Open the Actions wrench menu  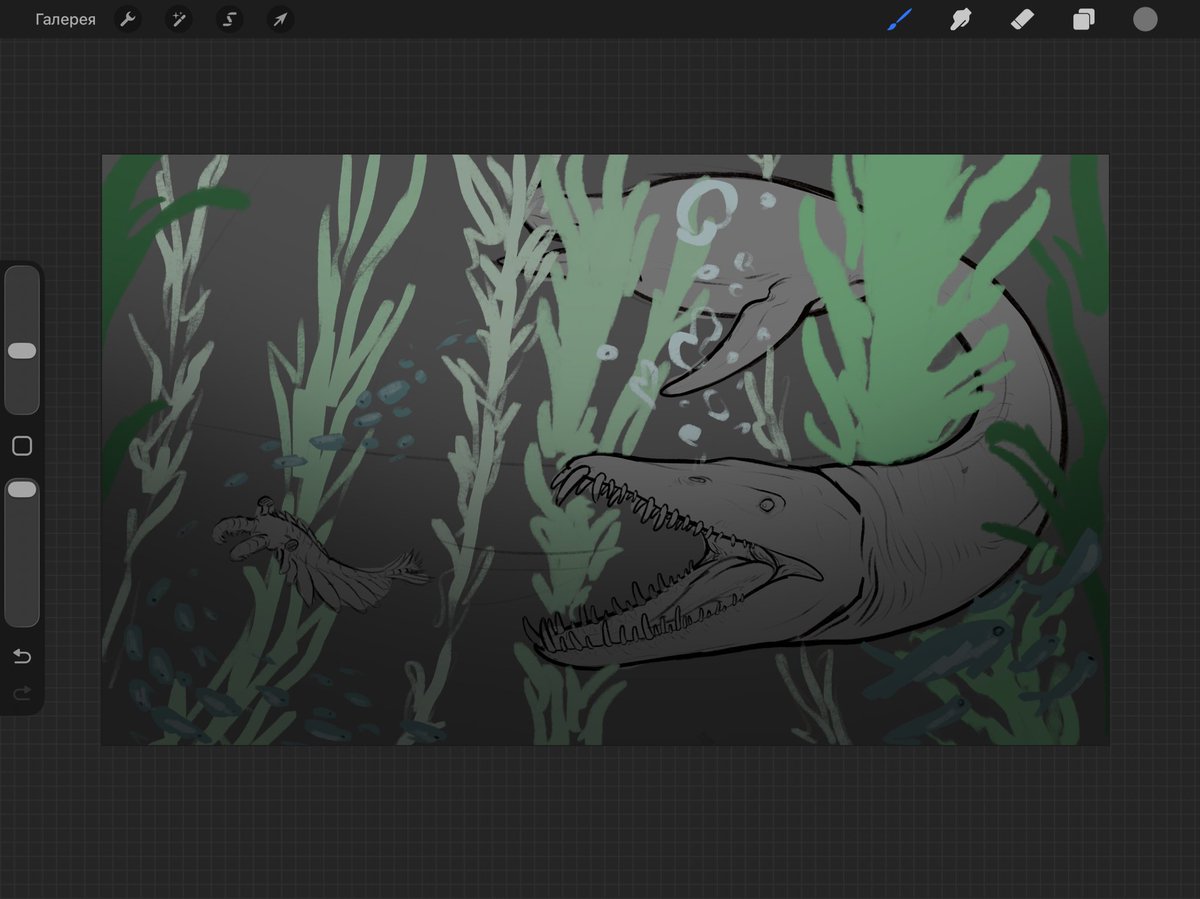(x=127, y=19)
